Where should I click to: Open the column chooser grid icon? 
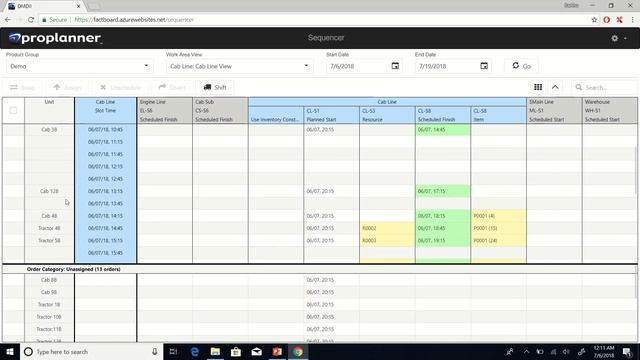[x=538, y=87]
